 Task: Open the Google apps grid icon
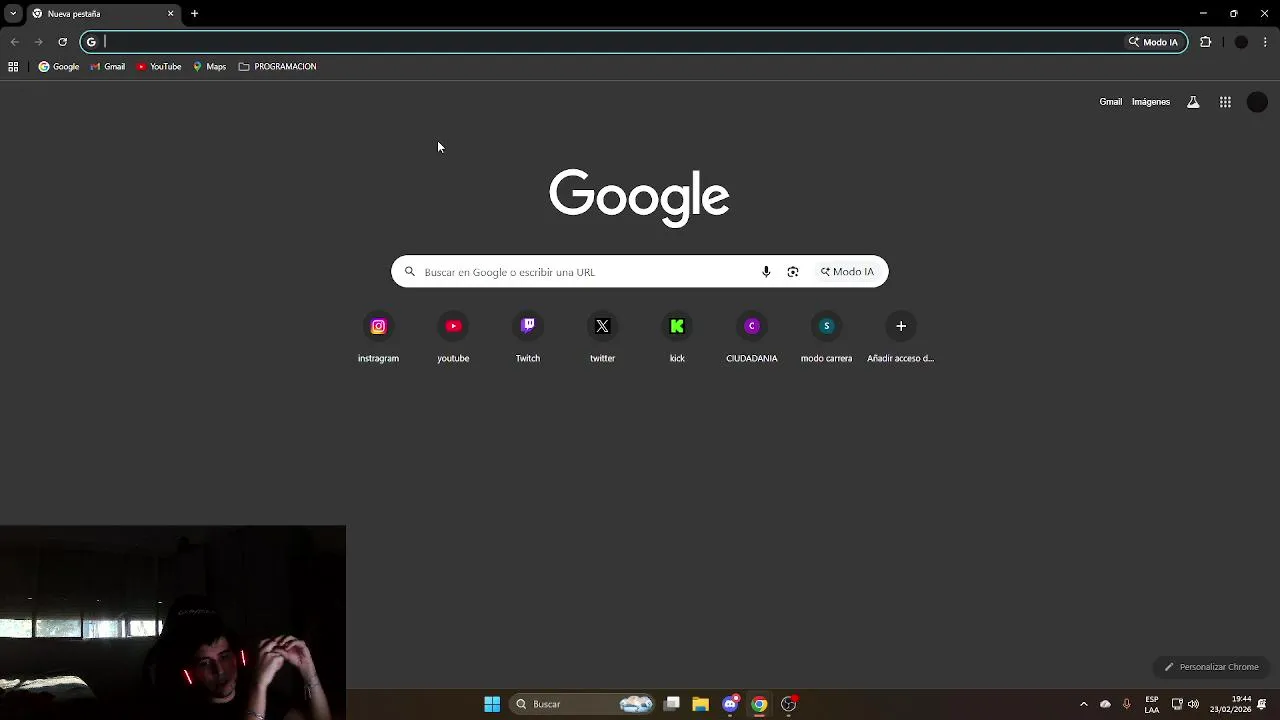(1225, 102)
